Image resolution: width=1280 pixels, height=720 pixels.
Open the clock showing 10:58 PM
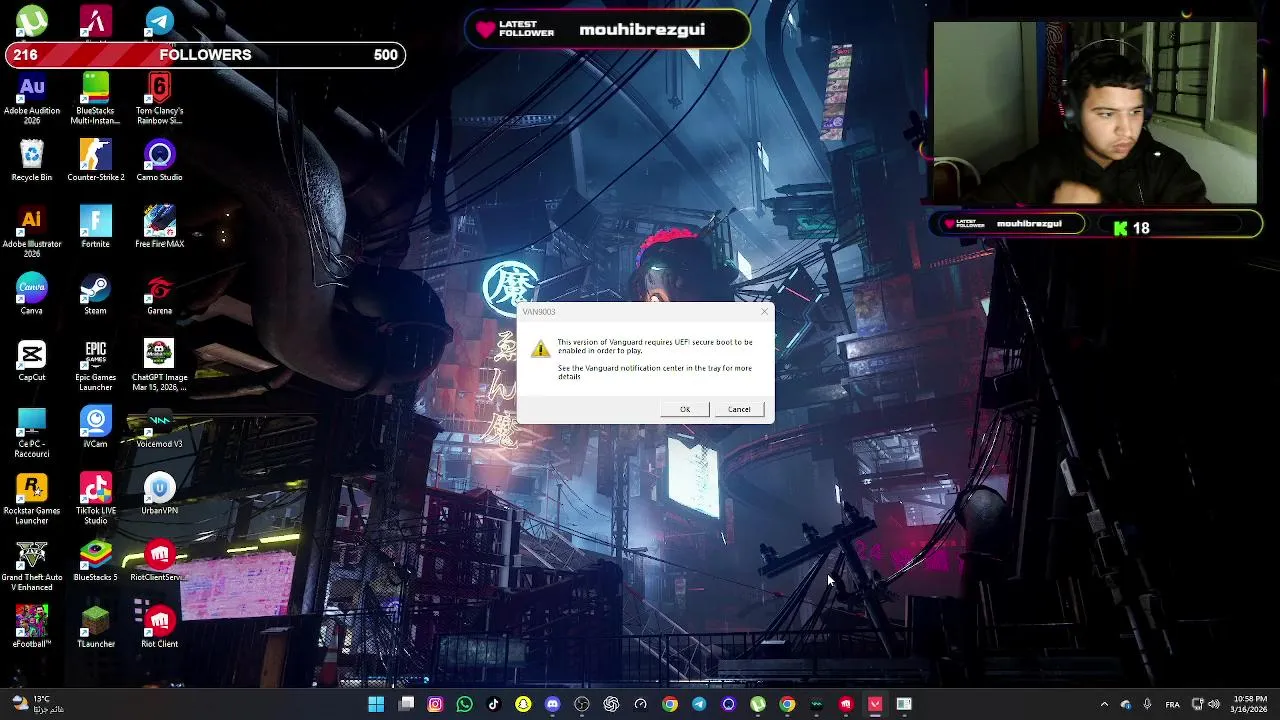1250,704
